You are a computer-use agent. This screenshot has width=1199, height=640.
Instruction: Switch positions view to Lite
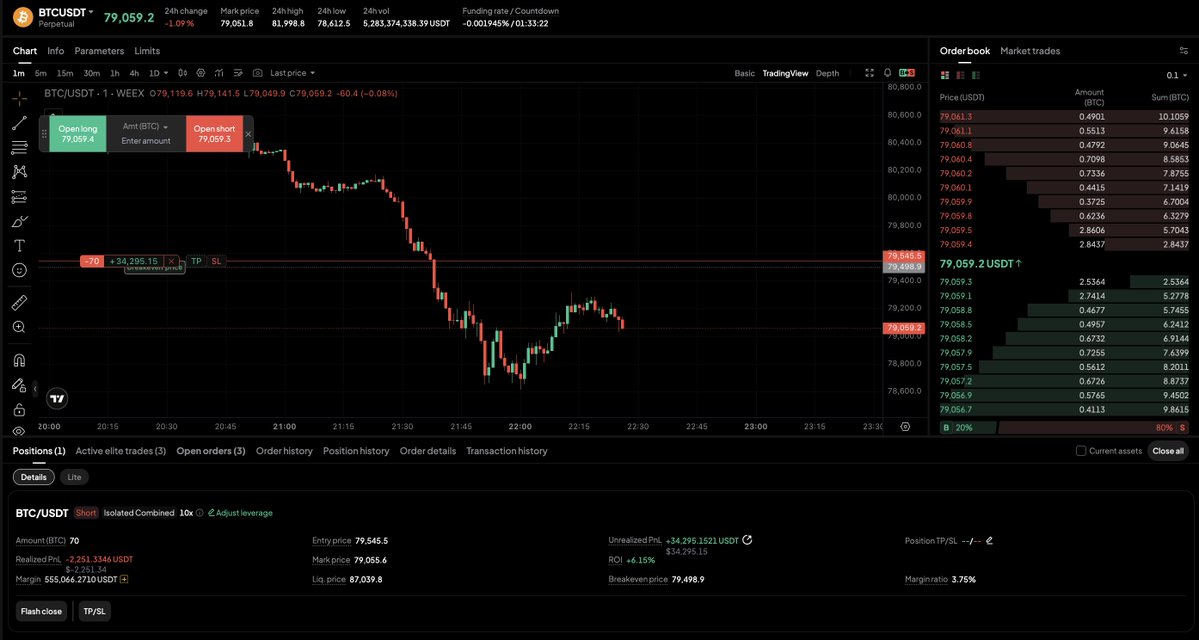pos(74,477)
